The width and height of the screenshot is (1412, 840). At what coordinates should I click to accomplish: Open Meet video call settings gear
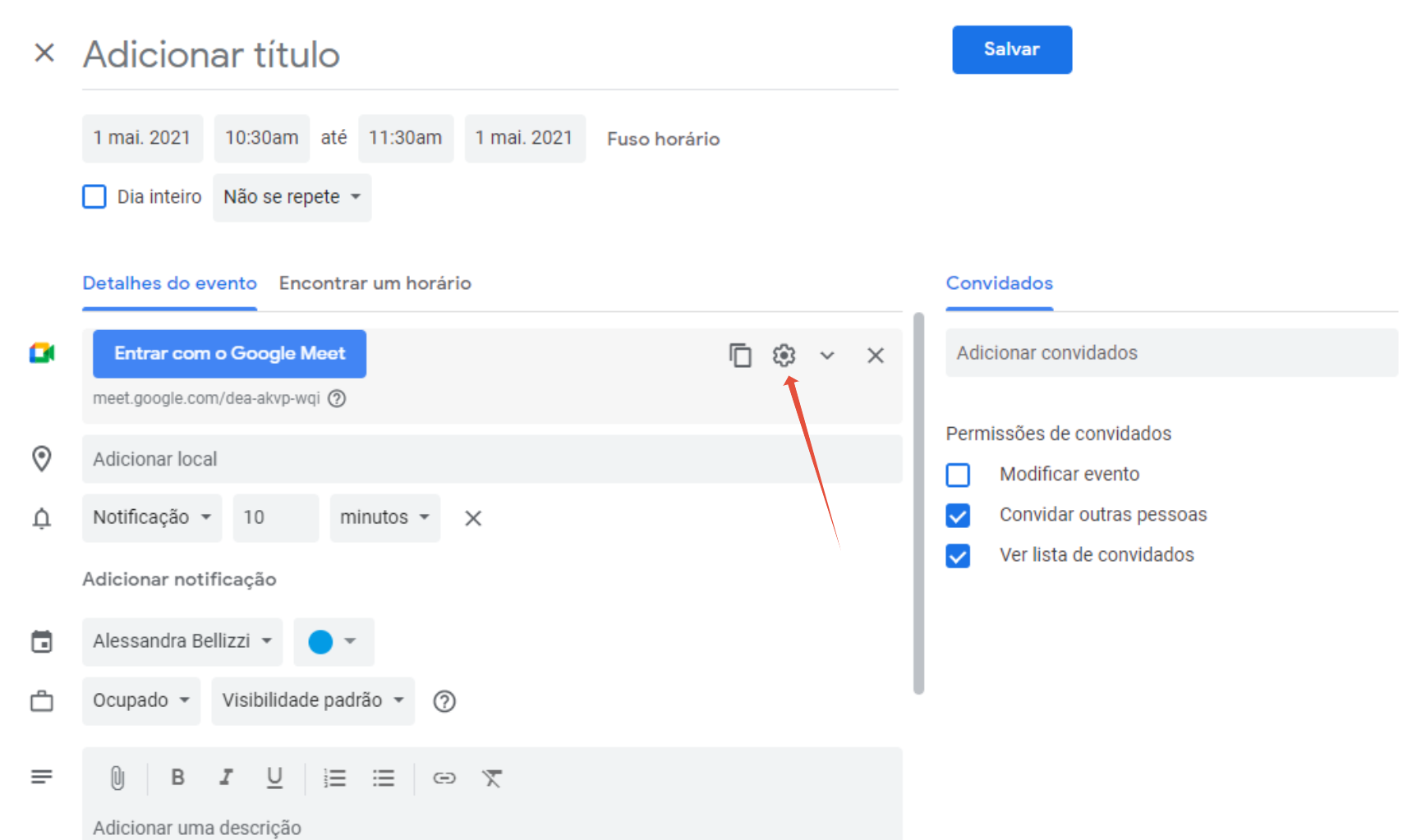click(x=784, y=355)
